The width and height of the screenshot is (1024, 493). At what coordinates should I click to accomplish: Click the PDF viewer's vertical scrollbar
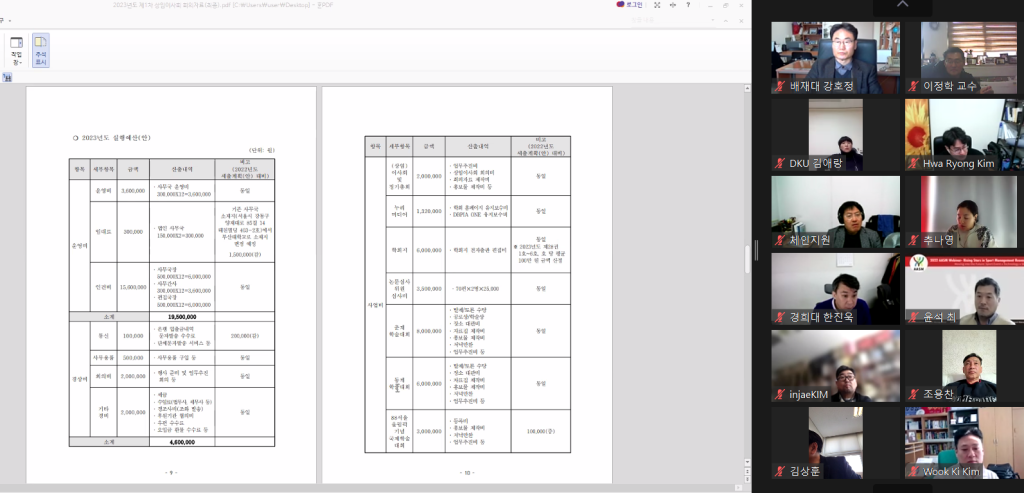(x=746, y=250)
